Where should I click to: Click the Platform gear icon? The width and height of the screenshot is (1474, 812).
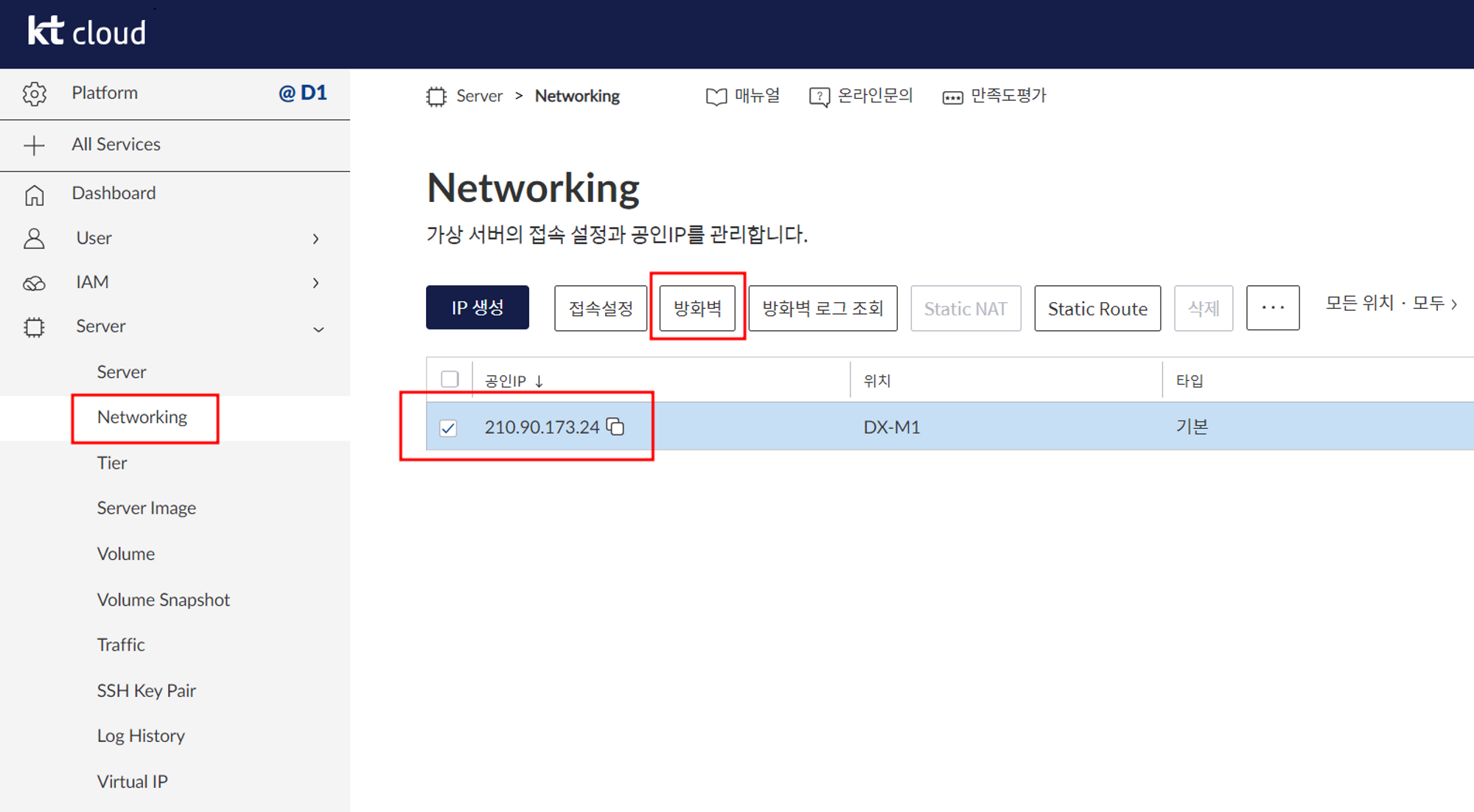click(x=35, y=94)
